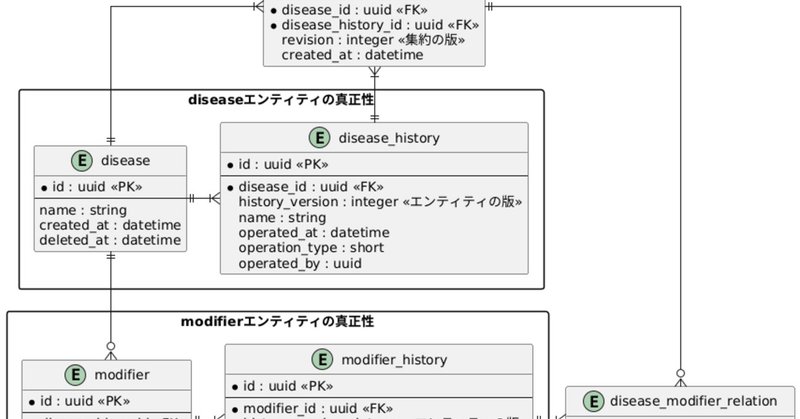The height and width of the screenshot is (419, 800).
Task: Click id : uuid «PK» in disease_history
Action: [283, 165]
